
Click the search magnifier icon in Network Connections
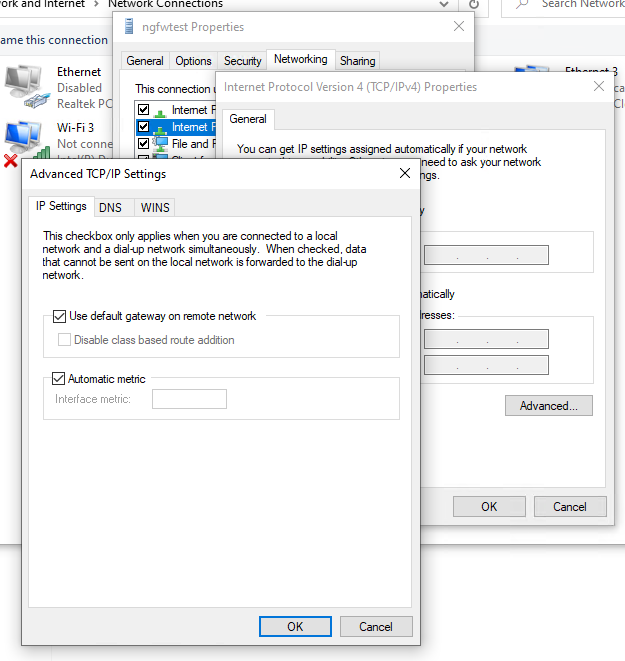(522, 5)
